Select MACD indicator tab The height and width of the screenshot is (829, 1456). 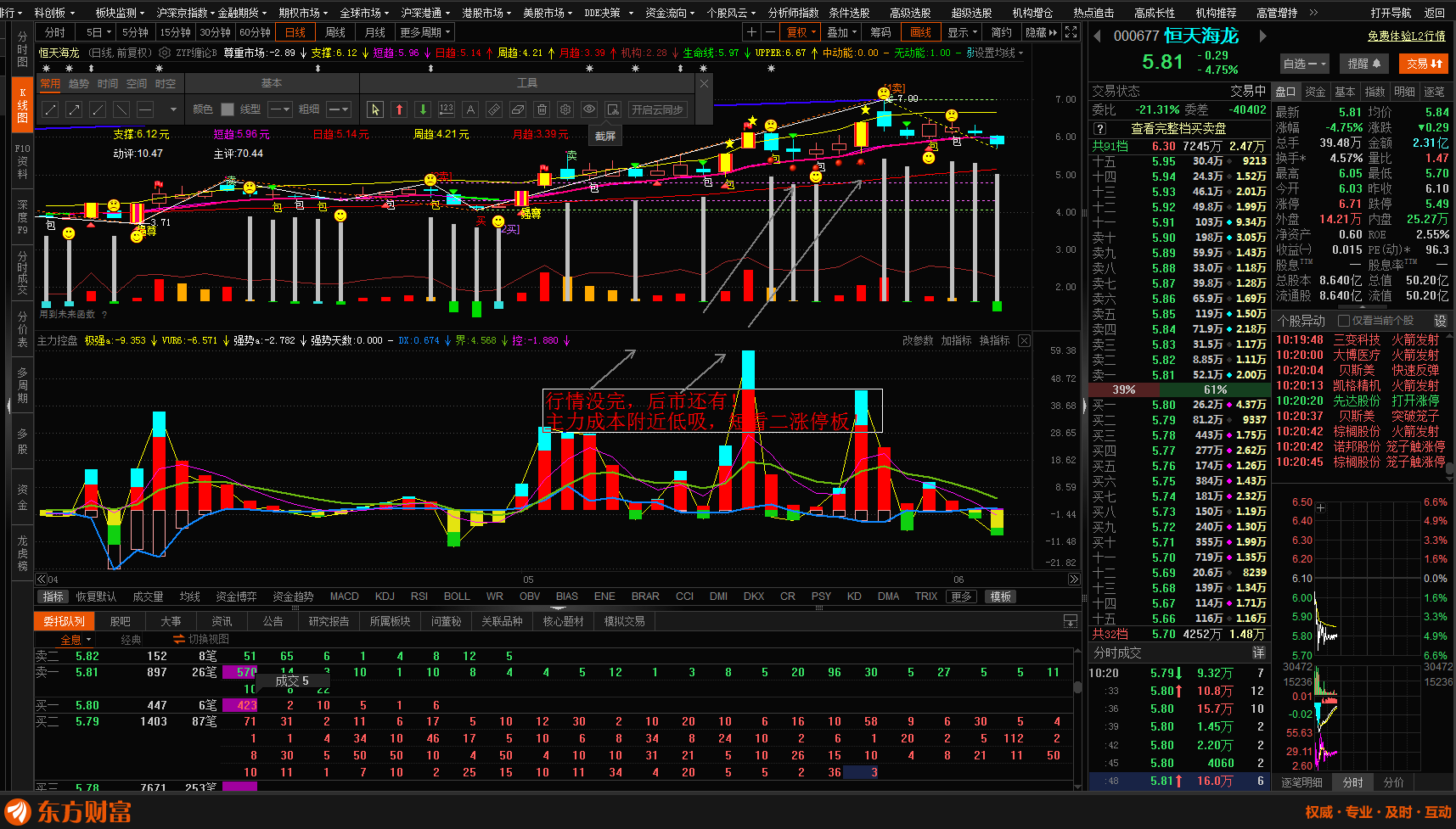[x=344, y=597]
